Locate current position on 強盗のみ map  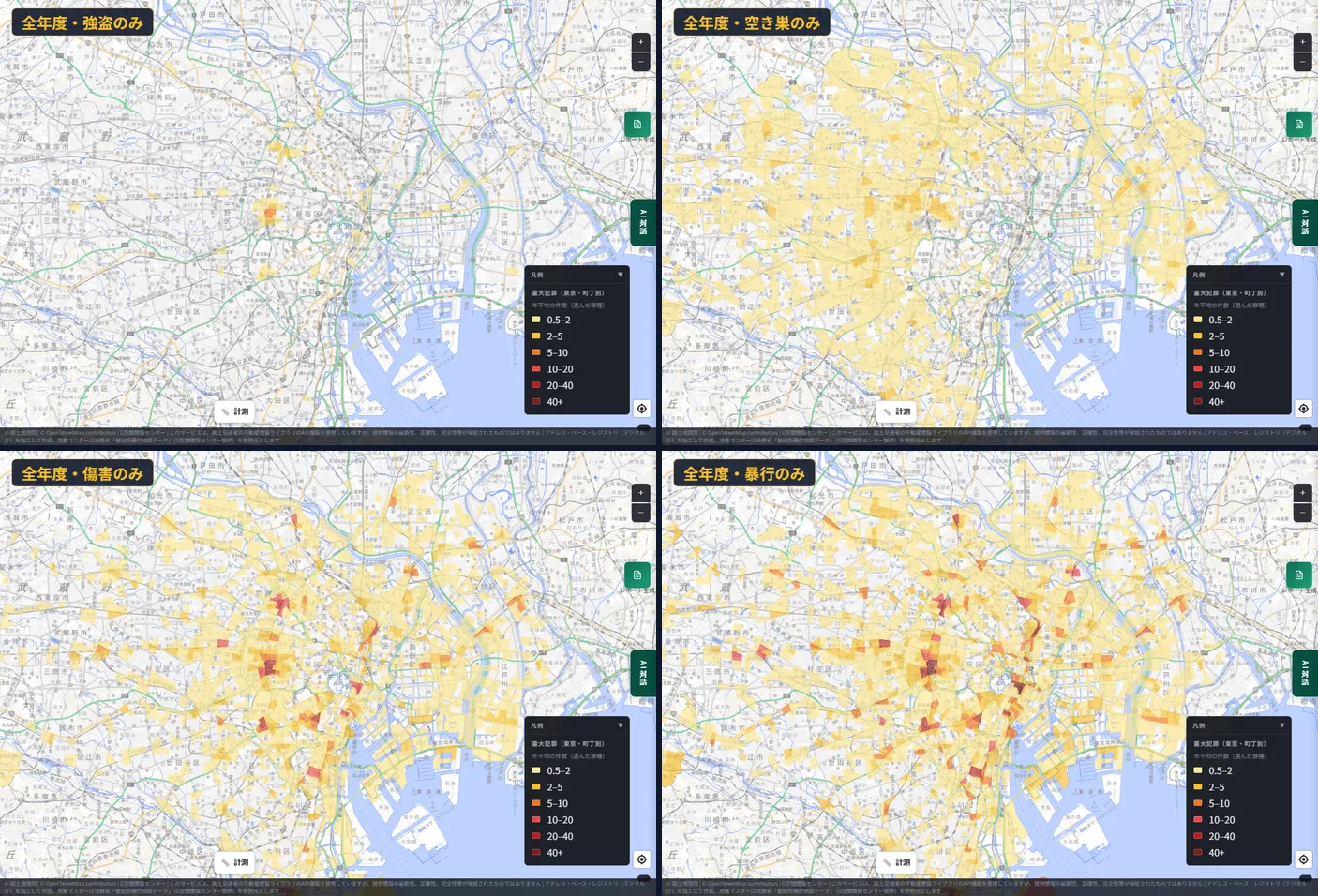[x=642, y=409]
